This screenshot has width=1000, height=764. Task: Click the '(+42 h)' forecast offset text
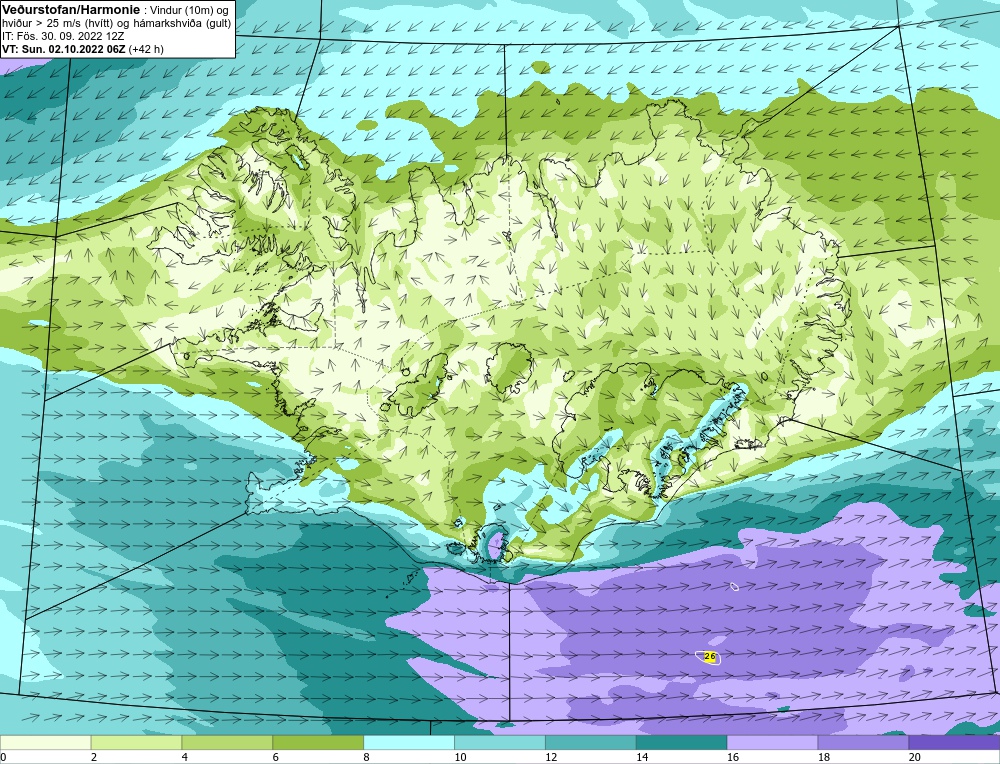pyautogui.click(x=146, y=49)
